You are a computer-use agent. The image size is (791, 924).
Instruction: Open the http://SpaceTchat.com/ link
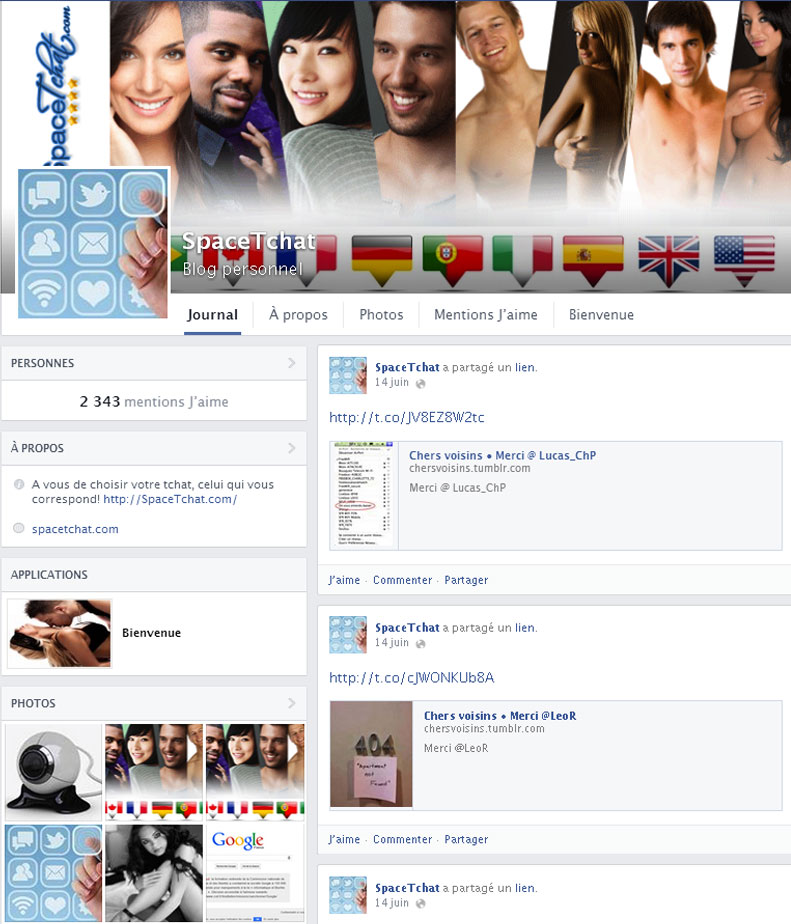[170, 499]
